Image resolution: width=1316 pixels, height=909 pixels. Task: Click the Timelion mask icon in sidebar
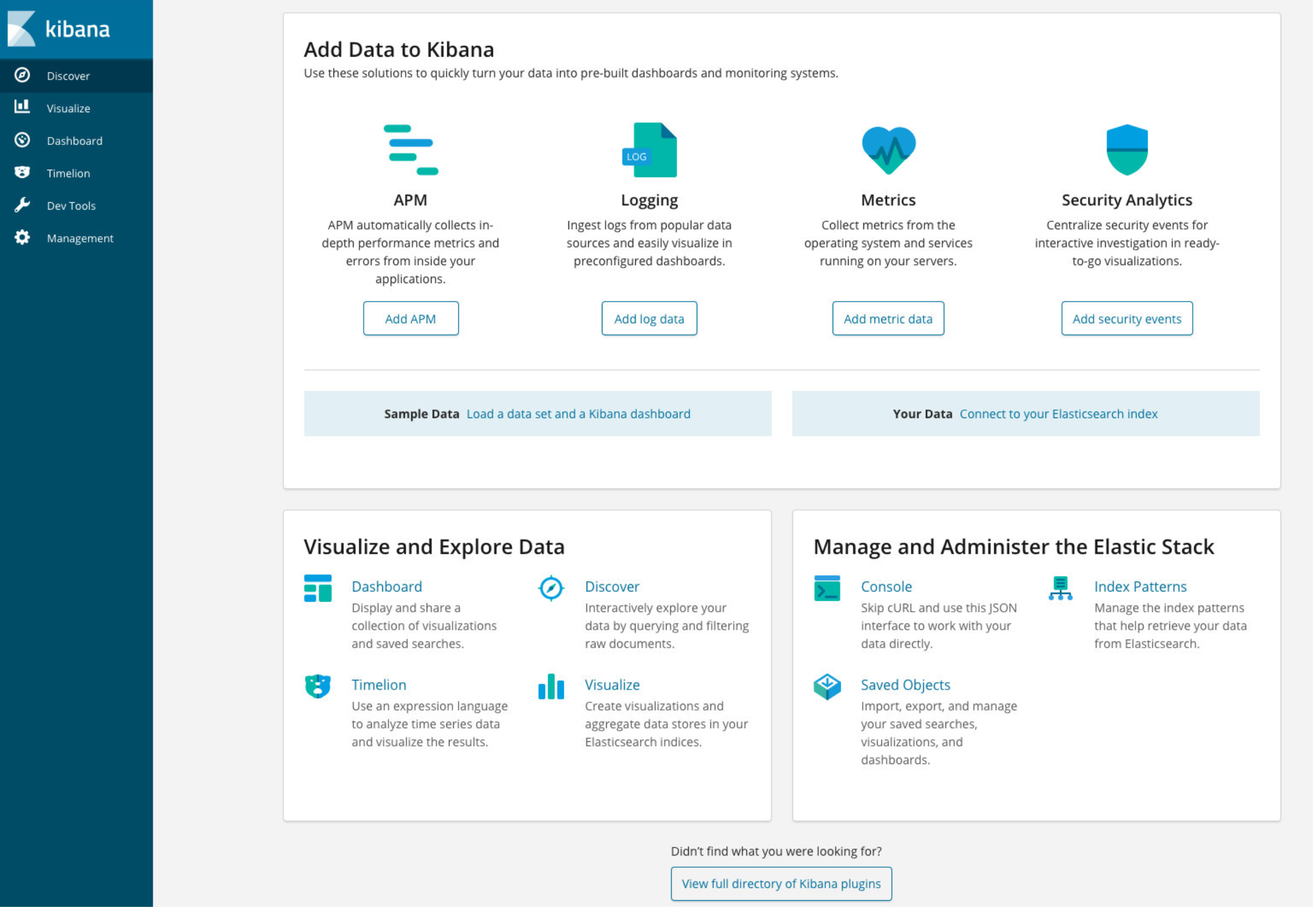click(x=22, y=172)
